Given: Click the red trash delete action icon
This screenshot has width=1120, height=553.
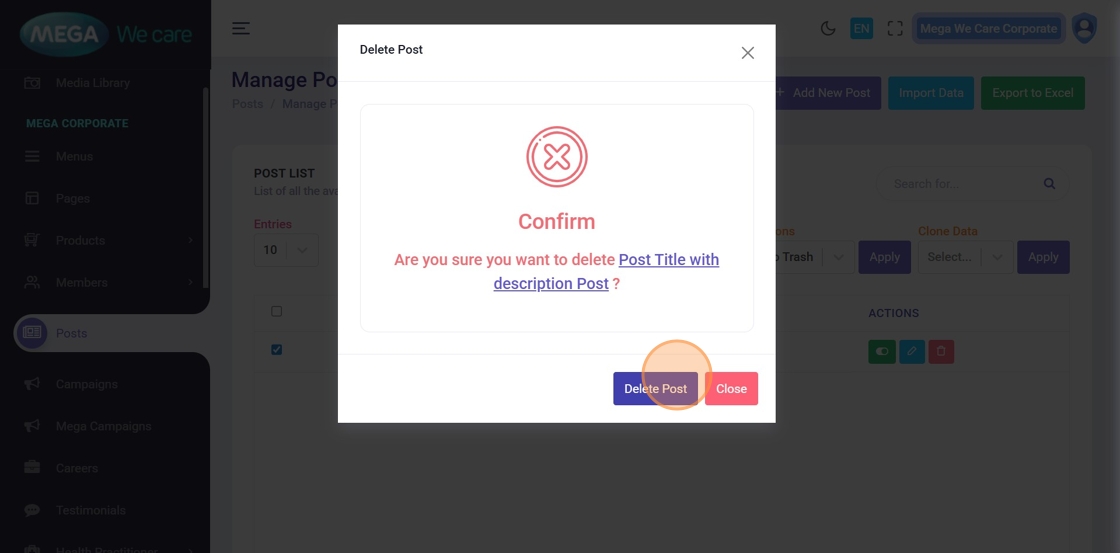Looking at the screenshot, I should [941, 351].
